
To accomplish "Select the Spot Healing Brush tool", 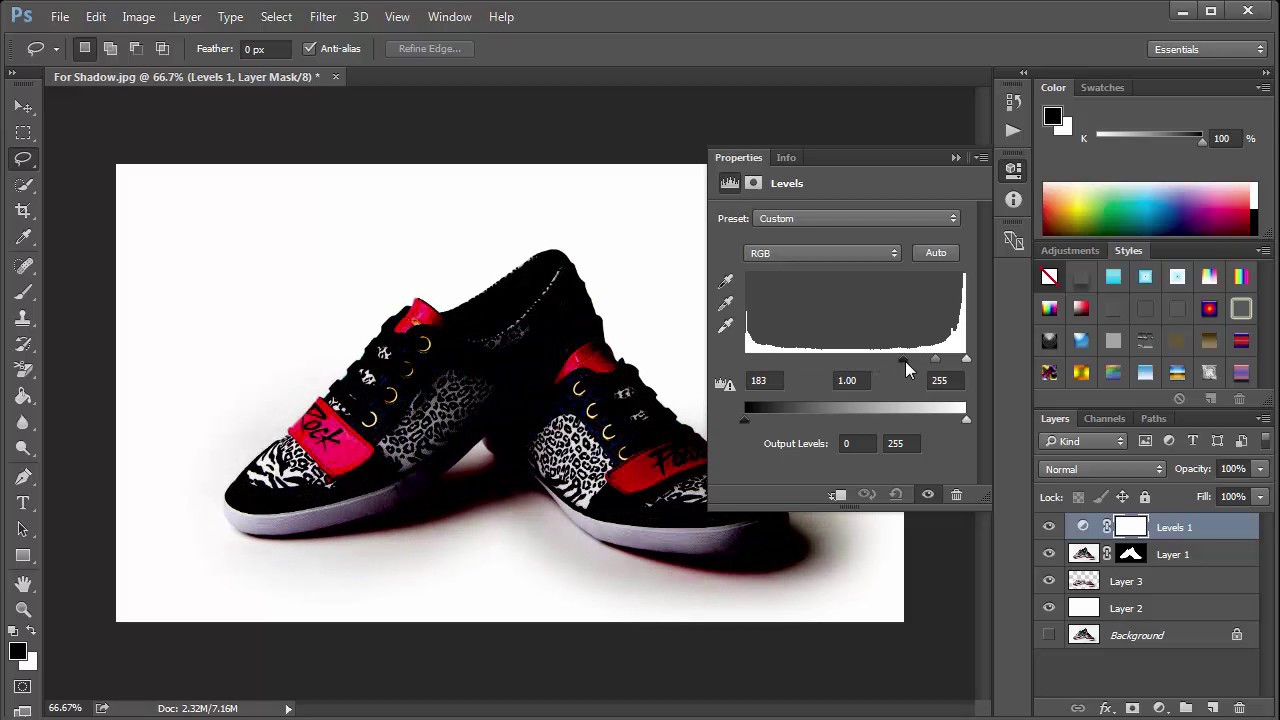I will tap(23, 266).
